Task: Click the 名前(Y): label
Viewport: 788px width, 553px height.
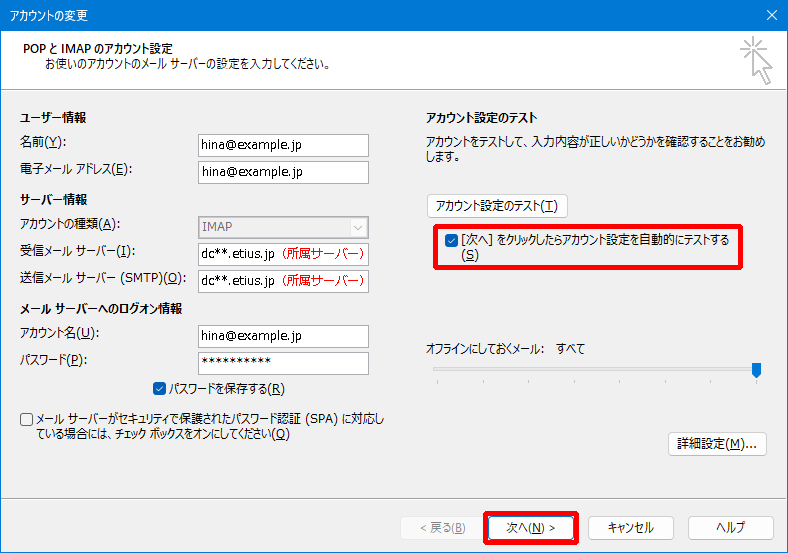Action: (x=43, y=142)
